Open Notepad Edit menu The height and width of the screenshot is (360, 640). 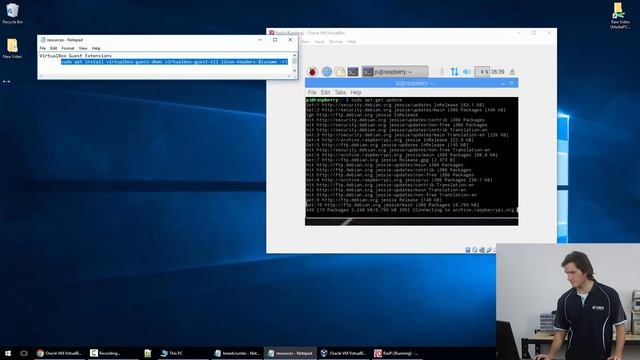coord(53,48)
